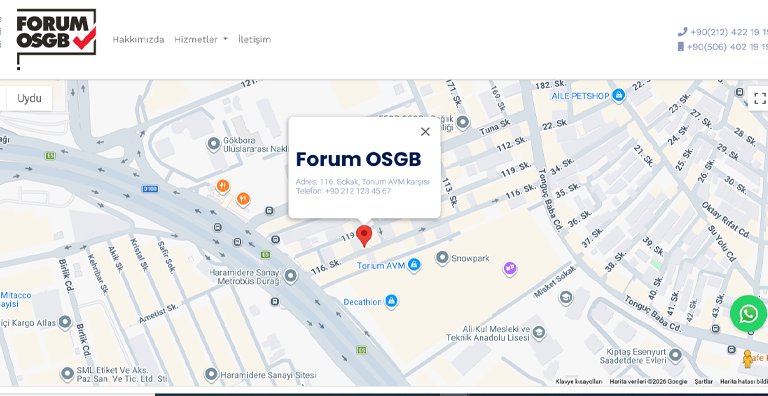Click the Adres line in the info window

click(362, 182)
